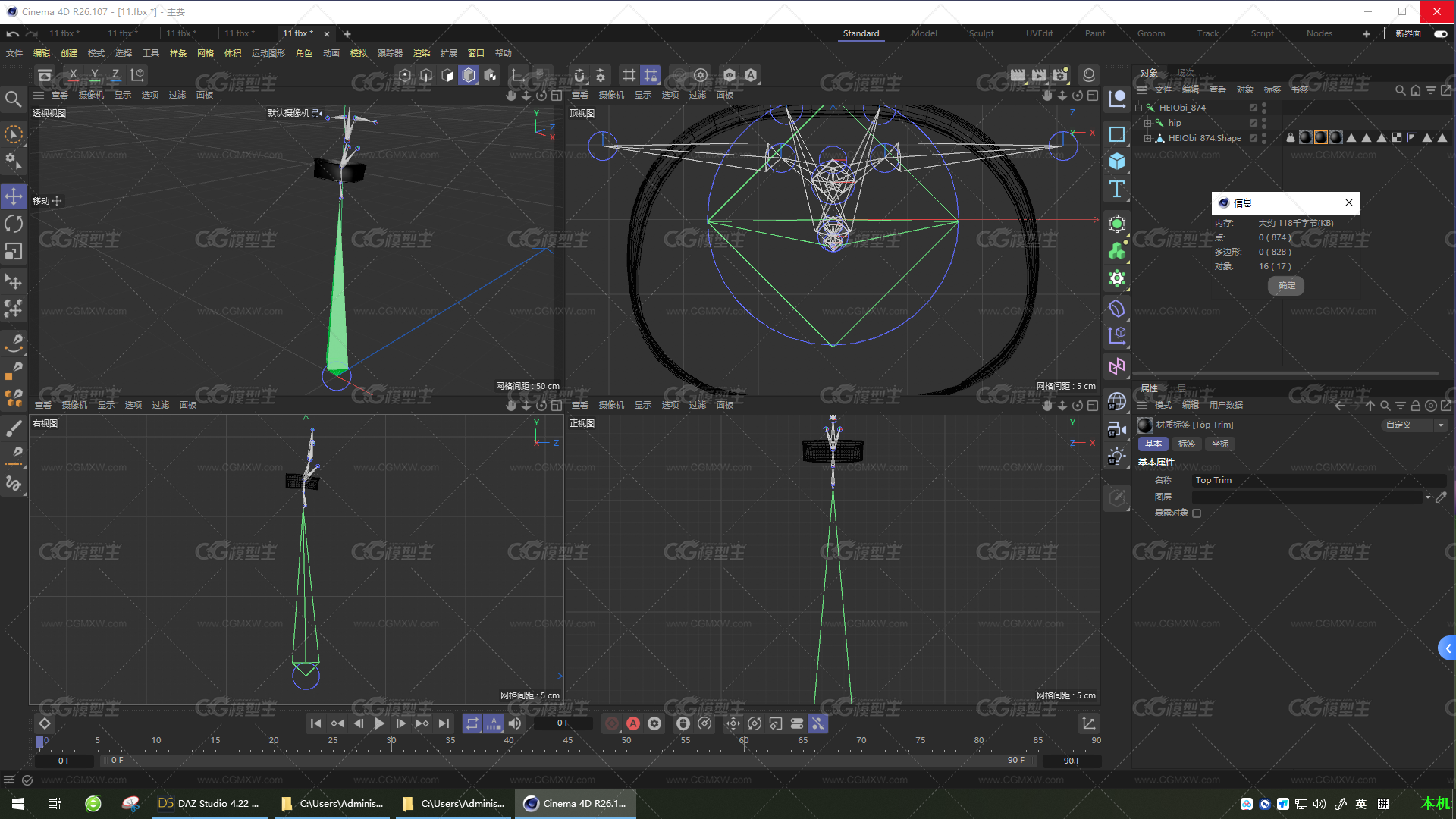
Task: Click the render to picture viewer icon
Action: tap(1039, 75)
